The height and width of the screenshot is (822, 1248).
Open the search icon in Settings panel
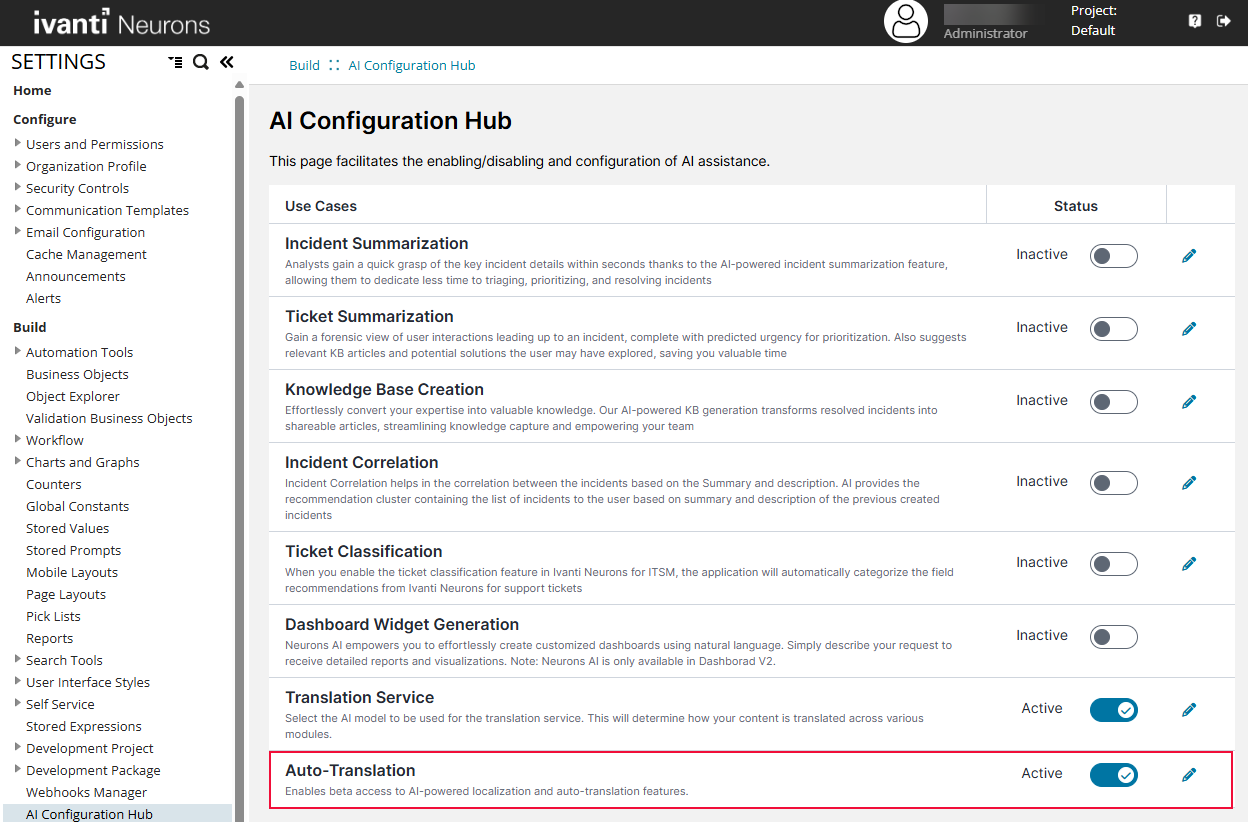[x=201, y=62]
